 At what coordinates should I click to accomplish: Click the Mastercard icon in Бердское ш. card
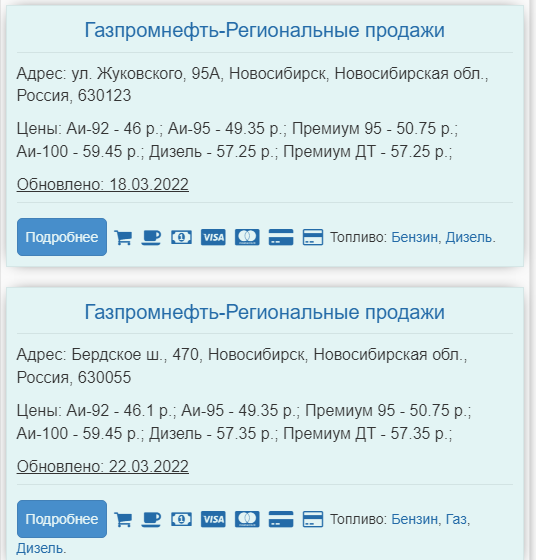click(247, 519)
